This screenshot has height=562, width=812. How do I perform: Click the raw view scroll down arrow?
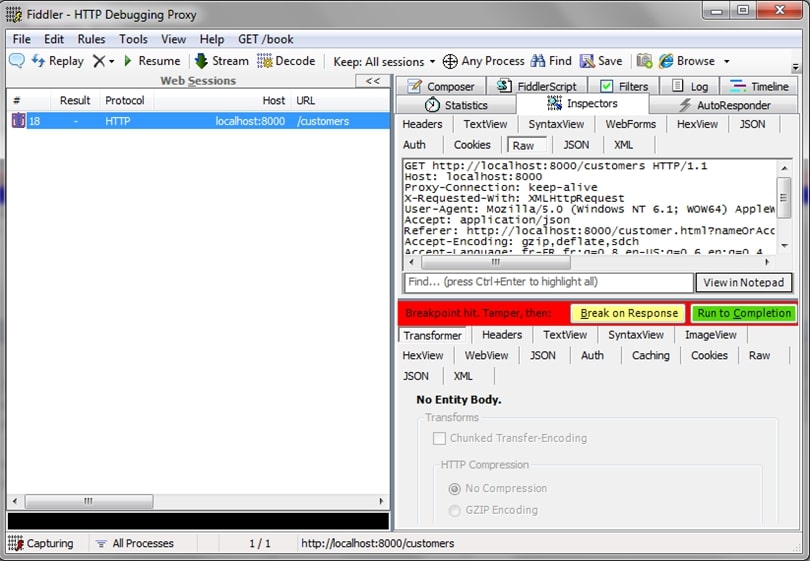[784, 246]
